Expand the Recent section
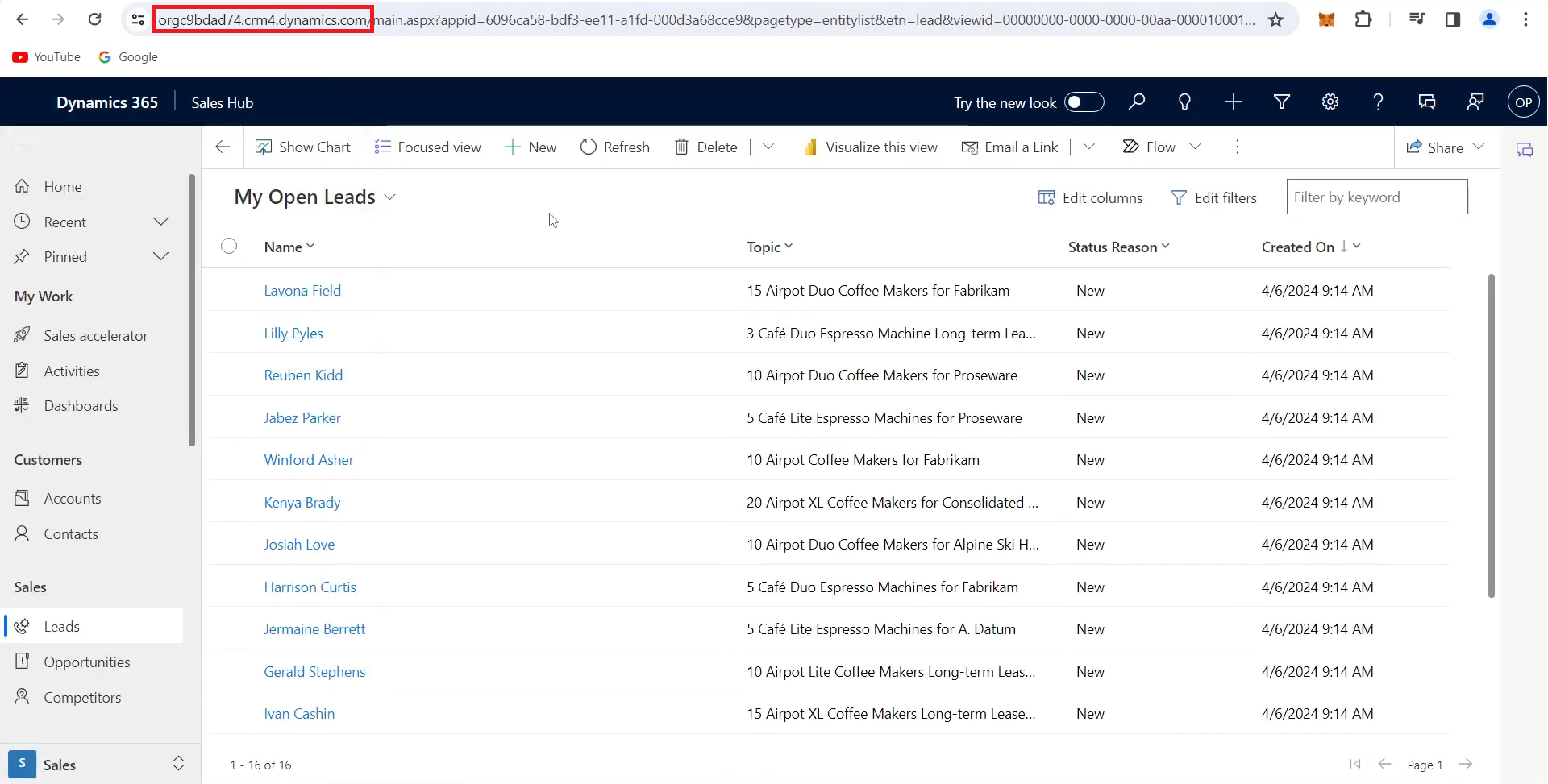1548x784 pixels. coord(160,222)
